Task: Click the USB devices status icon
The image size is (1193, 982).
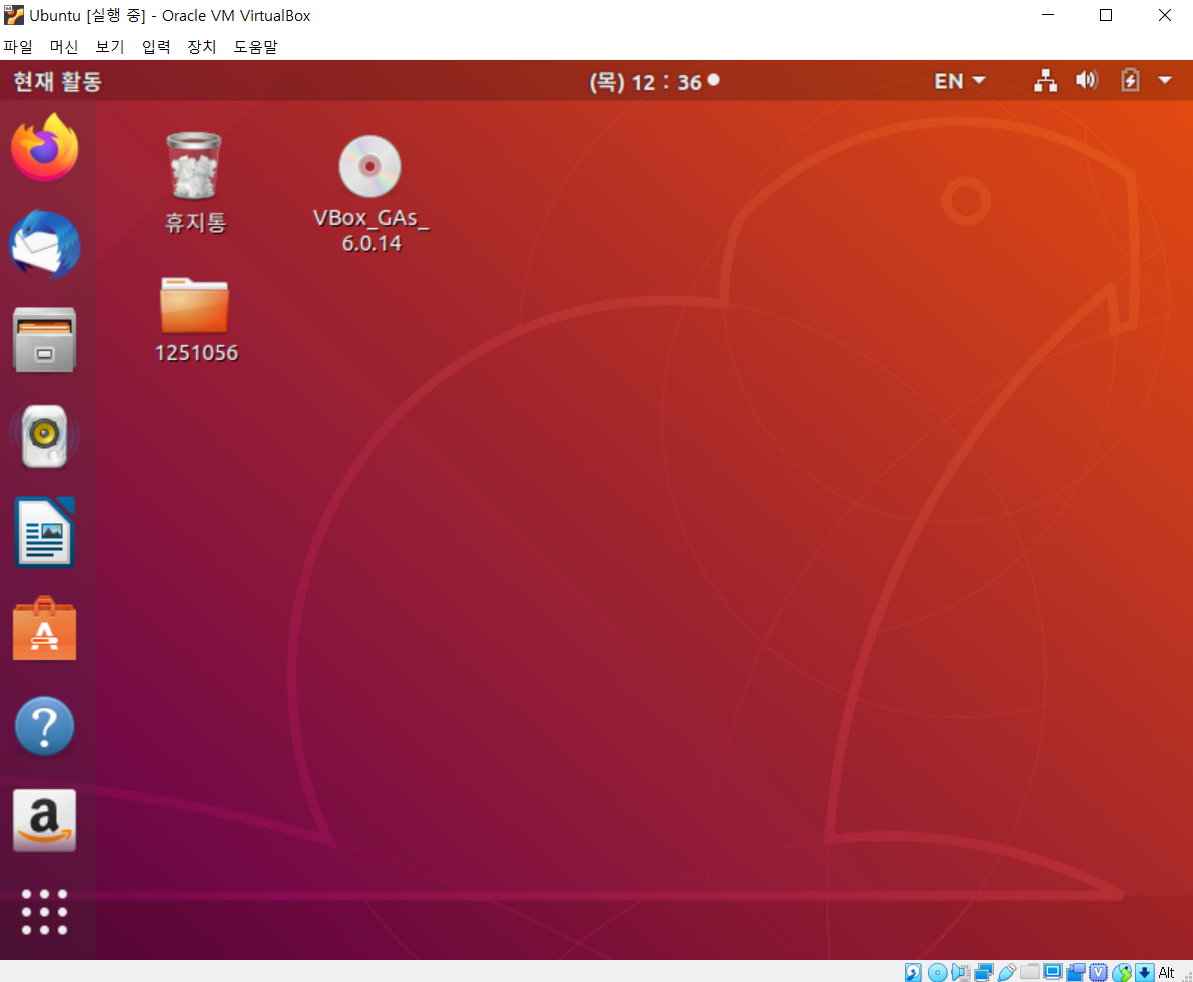Action: click(x=1007, y=971)
